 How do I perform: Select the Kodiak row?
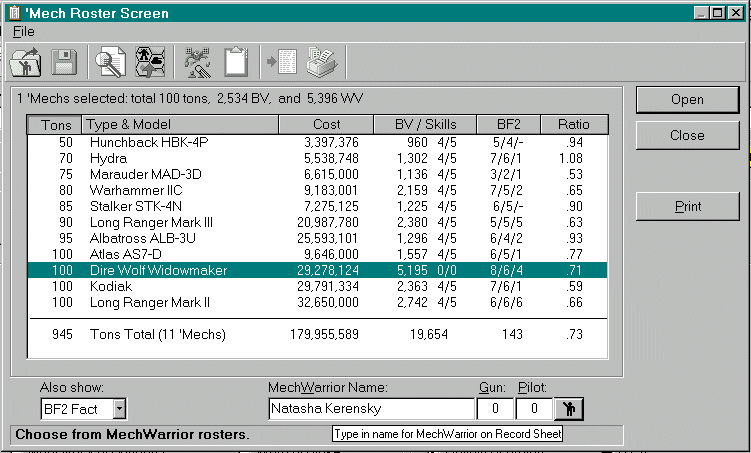tap(318, 286)
